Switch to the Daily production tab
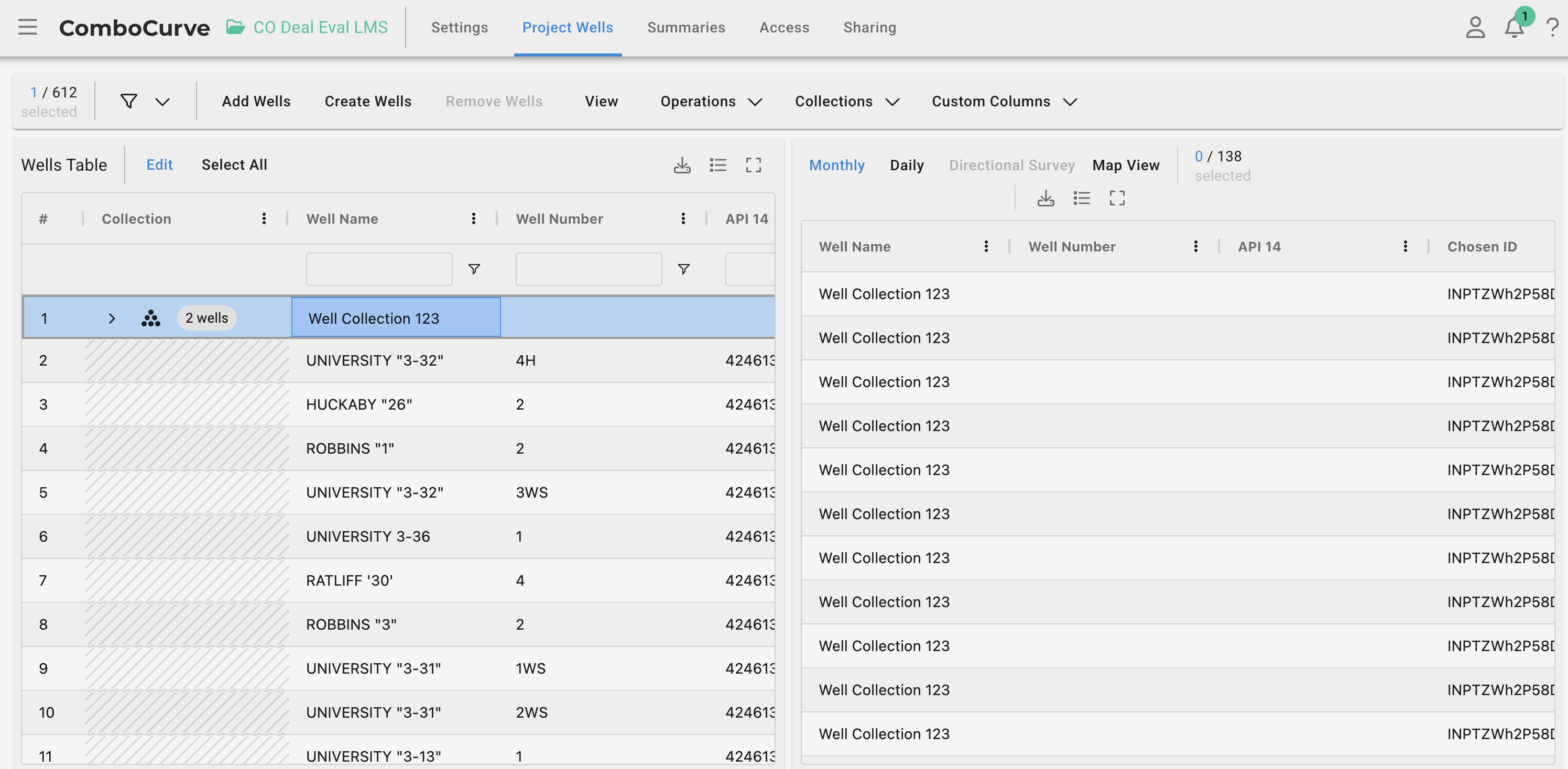 tap(906, 166)
